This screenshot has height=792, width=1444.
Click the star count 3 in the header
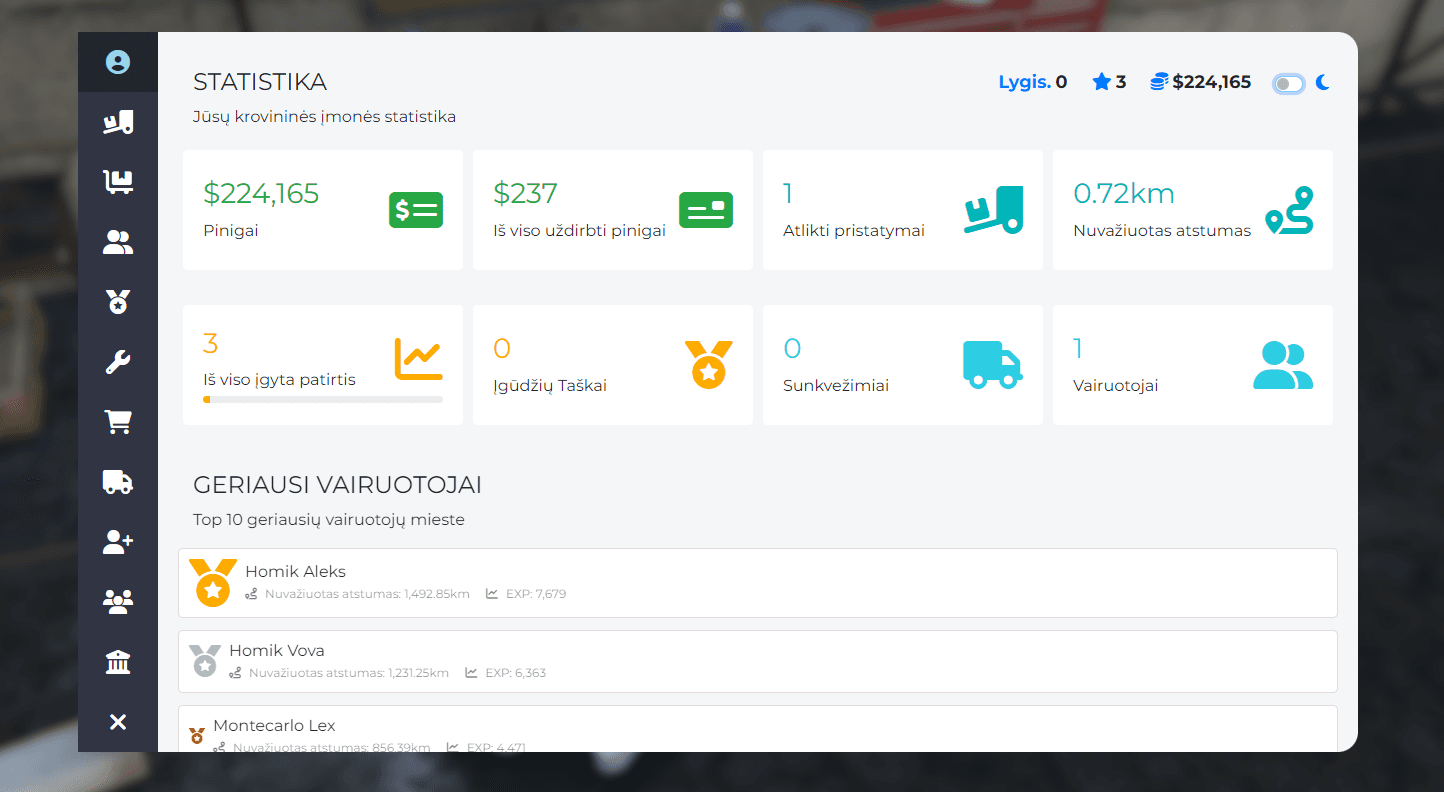point(1121,82)
